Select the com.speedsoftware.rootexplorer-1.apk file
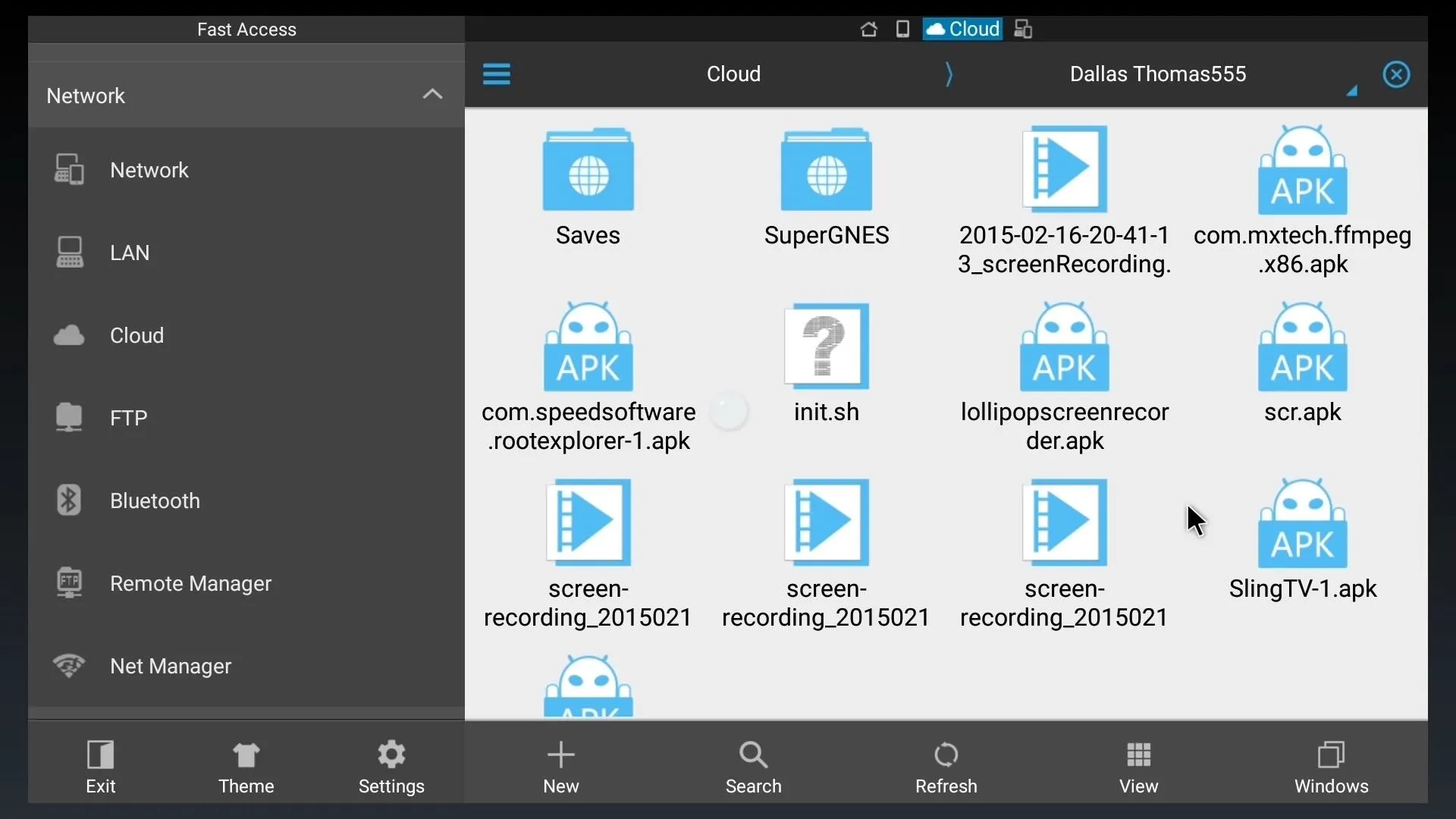The image size is (1456, 819). point(588,377)
